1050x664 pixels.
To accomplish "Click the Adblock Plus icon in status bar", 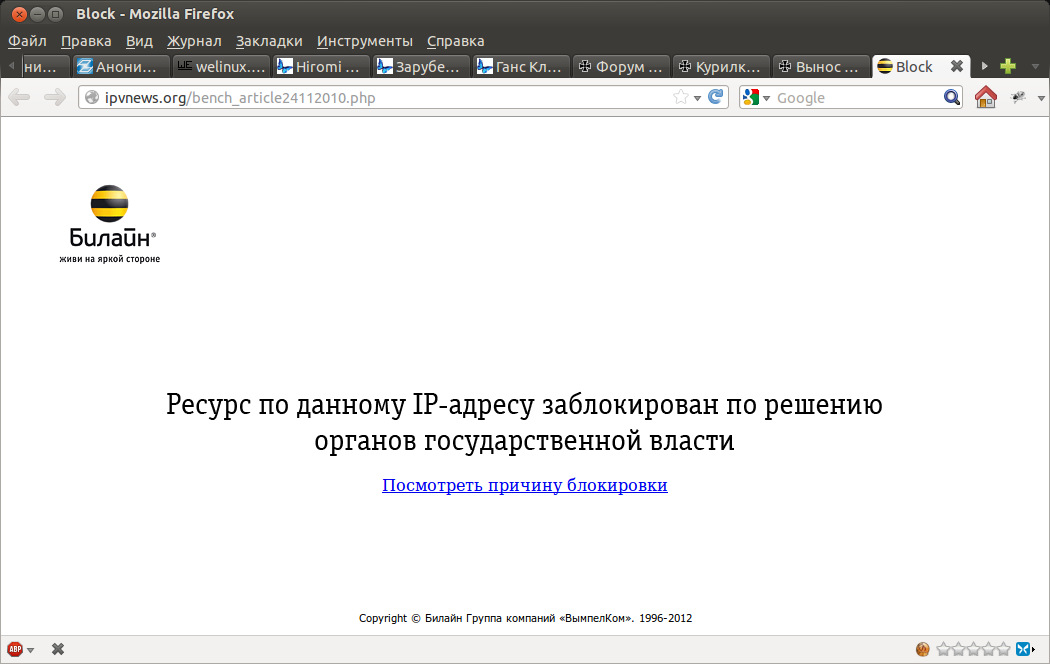I will (x=15, y=649).
